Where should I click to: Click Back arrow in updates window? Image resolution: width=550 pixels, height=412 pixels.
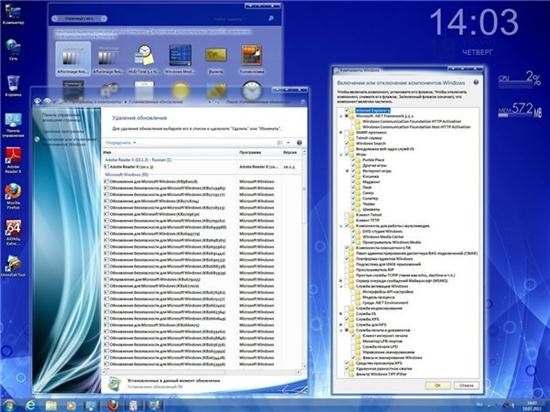click(x=38, y=101)
